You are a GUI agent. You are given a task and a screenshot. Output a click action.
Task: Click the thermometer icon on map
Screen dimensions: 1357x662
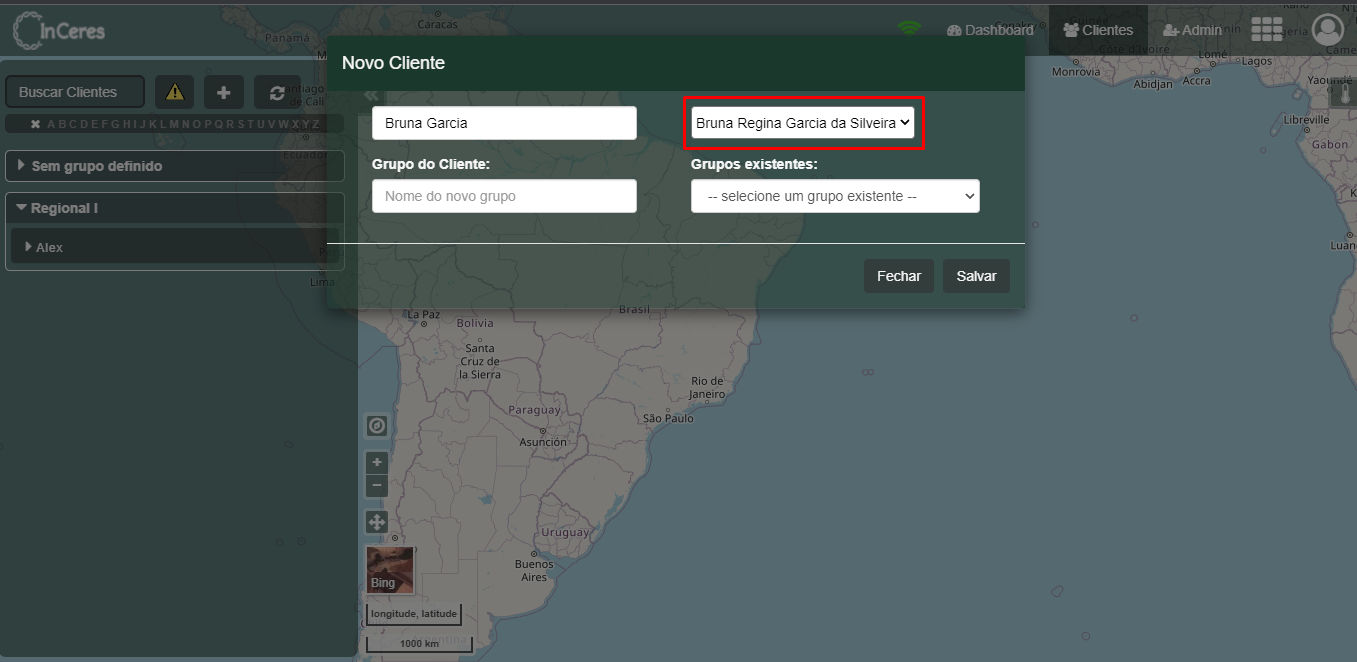[x=1345, y=95]
